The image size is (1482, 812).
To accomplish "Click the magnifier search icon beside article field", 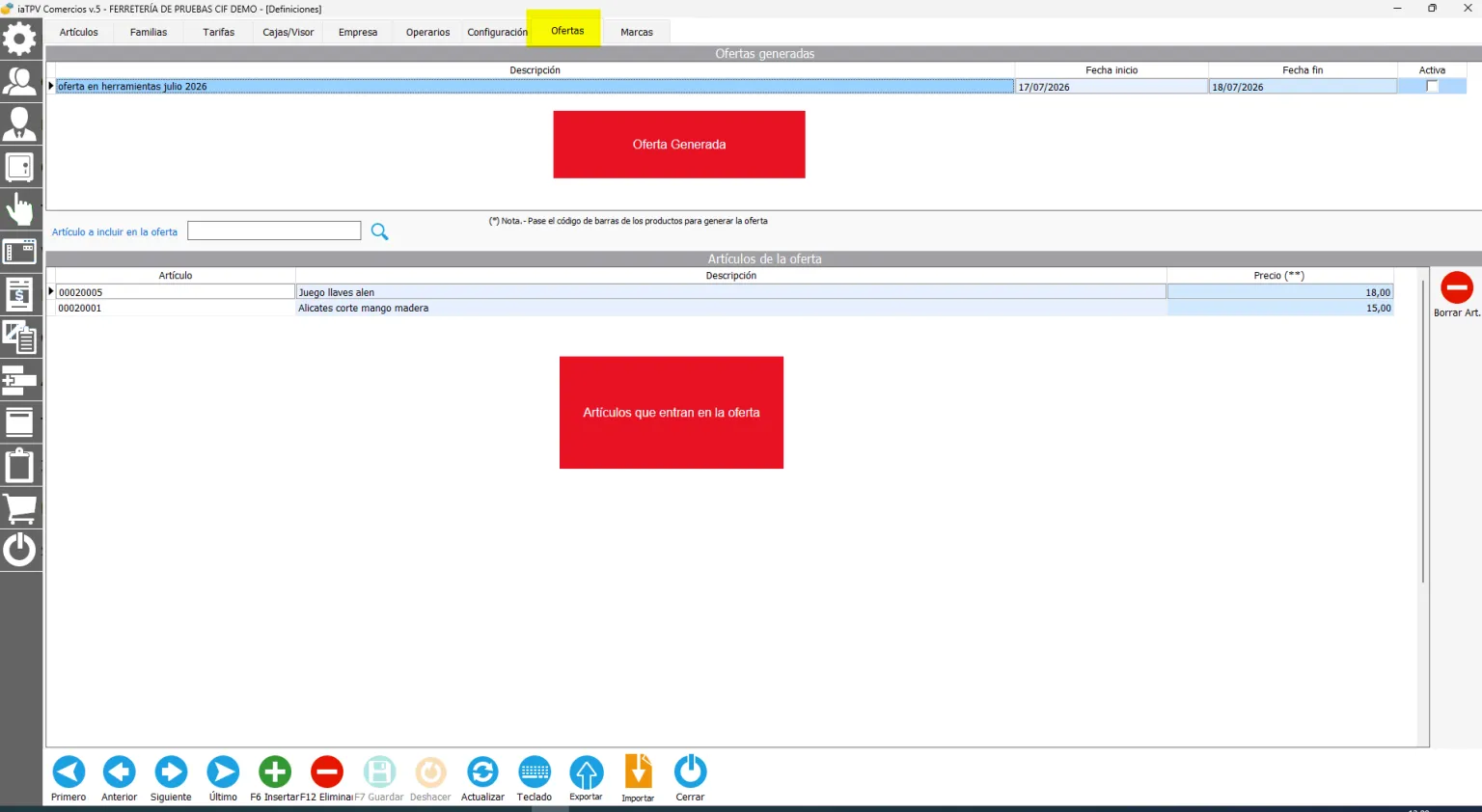I will 379,231.
